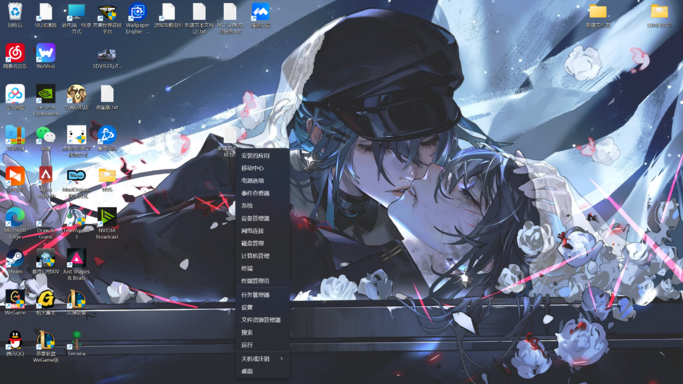
Task: Expand the 关机或注销 submenu arrow
Action: (281, 359)
